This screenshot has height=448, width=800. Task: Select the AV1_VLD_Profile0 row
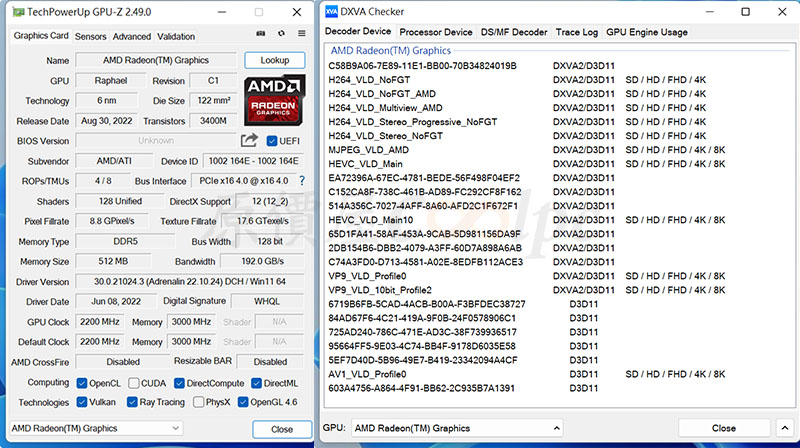527,374
